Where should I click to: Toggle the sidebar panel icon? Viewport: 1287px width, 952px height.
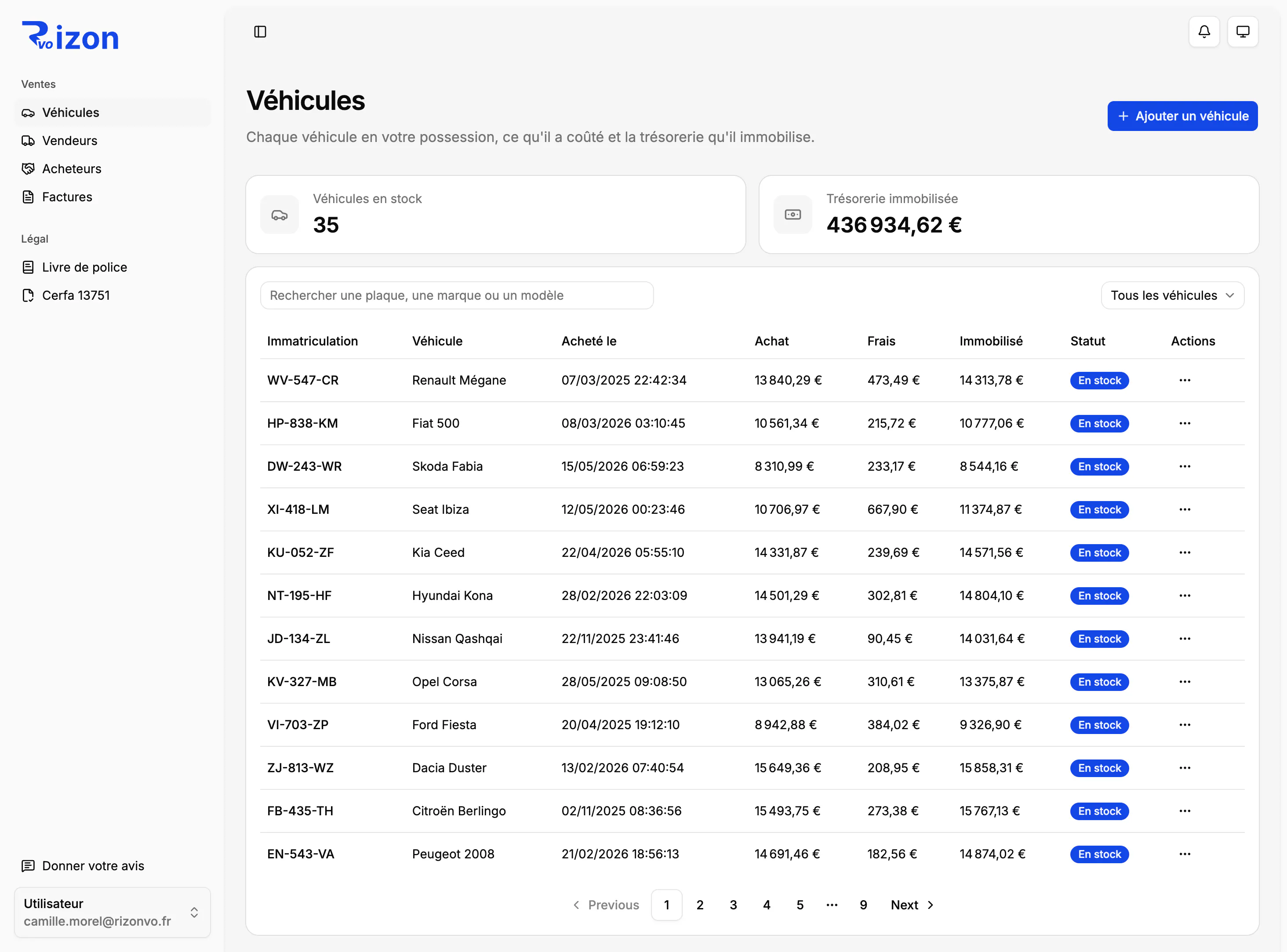260,32
